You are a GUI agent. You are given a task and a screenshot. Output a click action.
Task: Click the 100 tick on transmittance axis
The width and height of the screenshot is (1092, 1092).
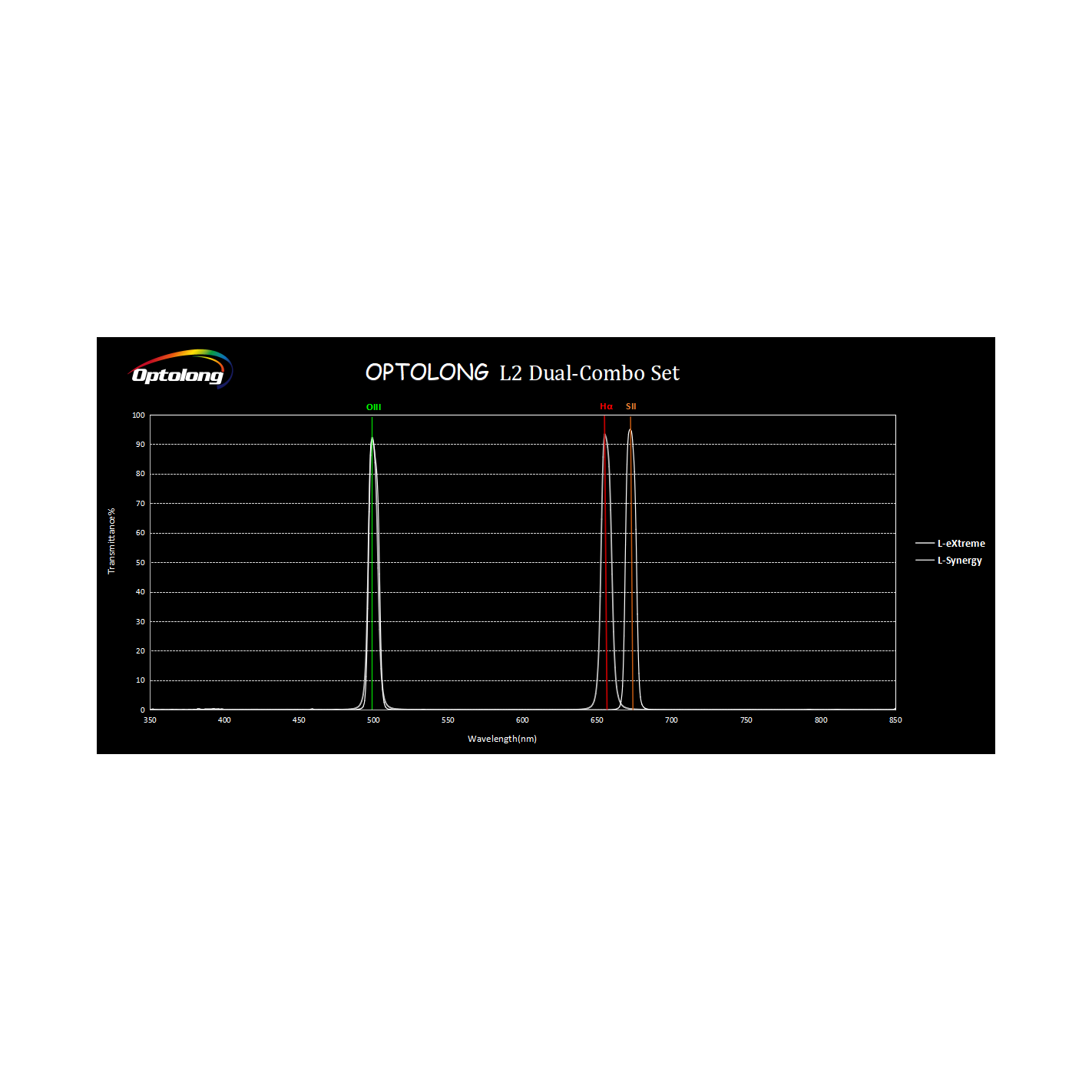point(138,415)
